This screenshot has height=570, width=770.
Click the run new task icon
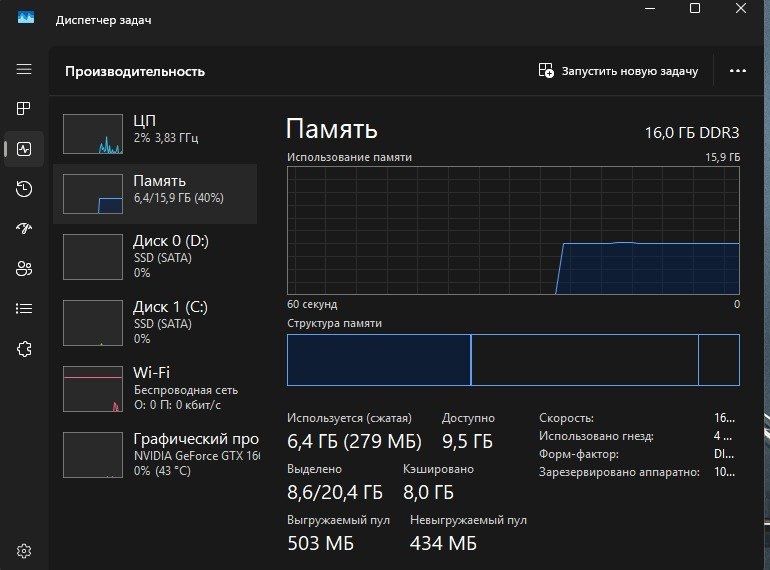click(546, 71)
